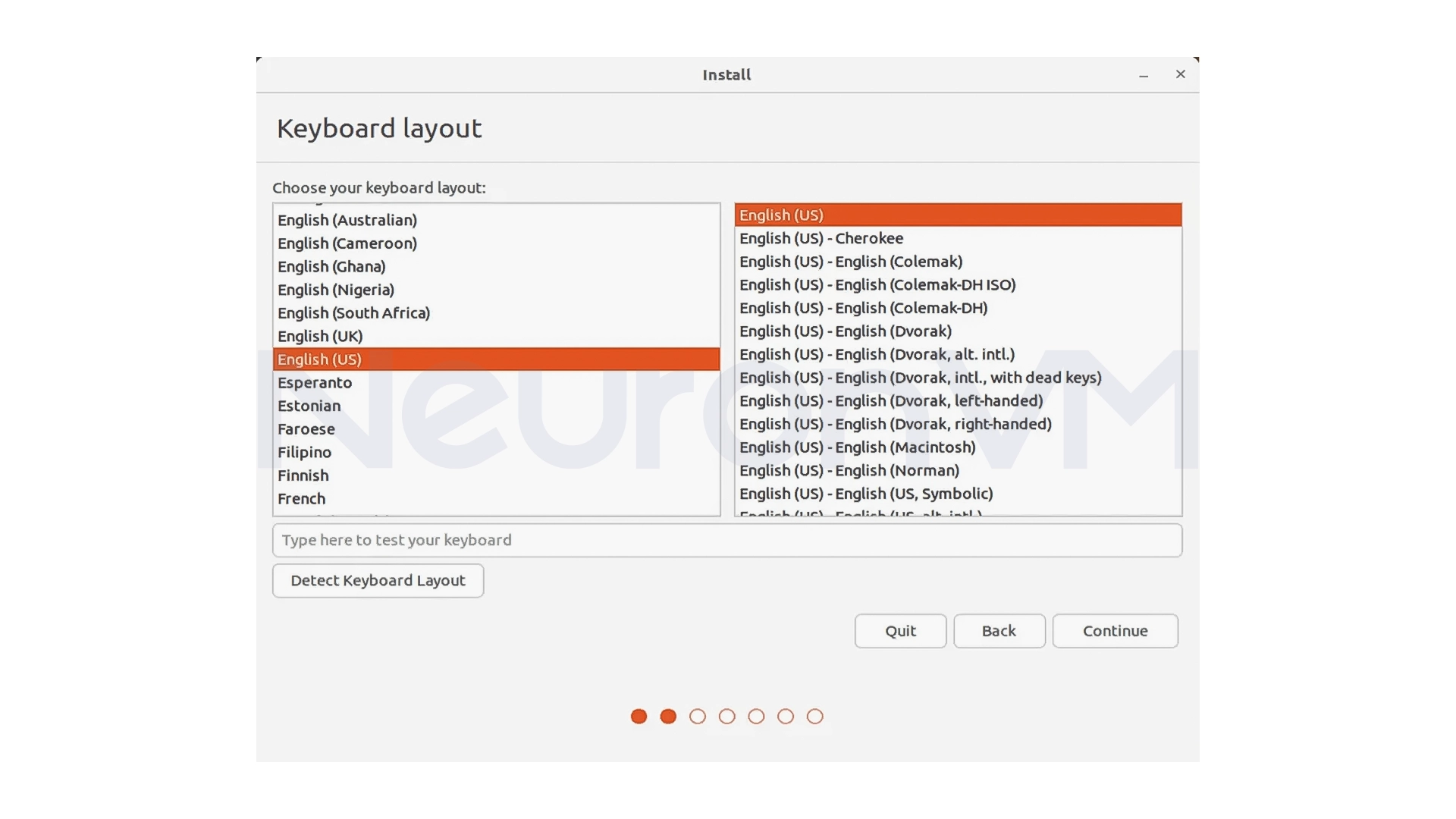Select the English (US) - English (Dvorak) variant
Image resolution: width=1456 pixels, height=819 pixels.
[845, 331]
